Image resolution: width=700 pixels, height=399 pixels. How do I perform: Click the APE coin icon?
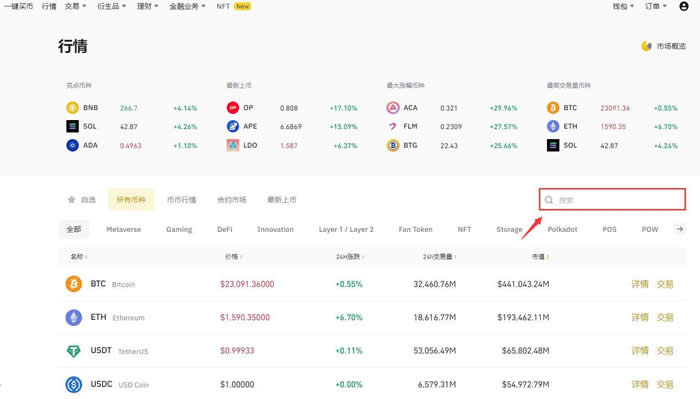click(x=233, y=126)
